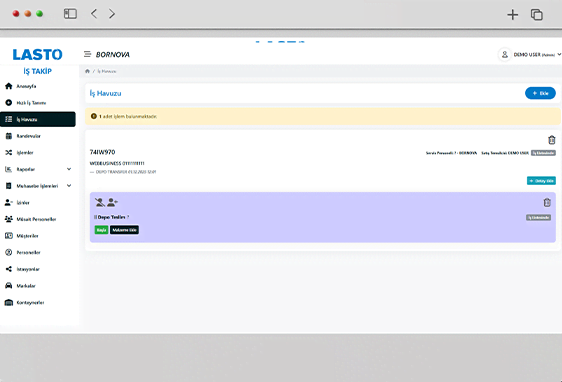Click the hamburger menu icon beside BORNOVA
This screenshot has width=562, height=382.
tap(87, 54)
